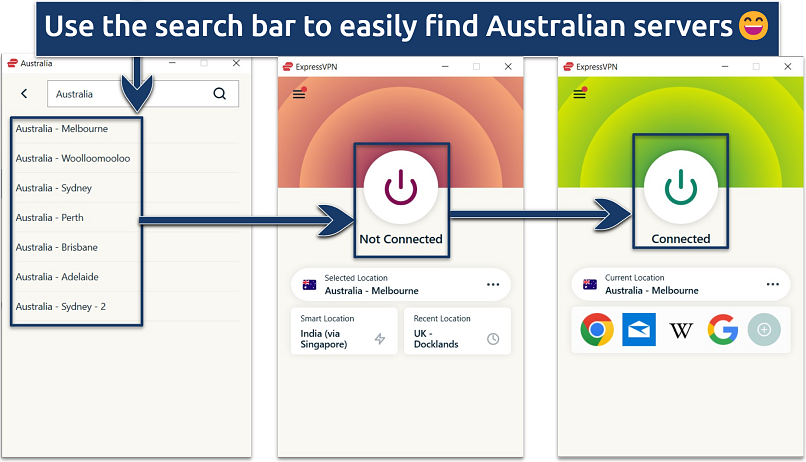Viewport: 806px width, 462px height.
Task: Focus the Australia search input field
Action: 142,94
